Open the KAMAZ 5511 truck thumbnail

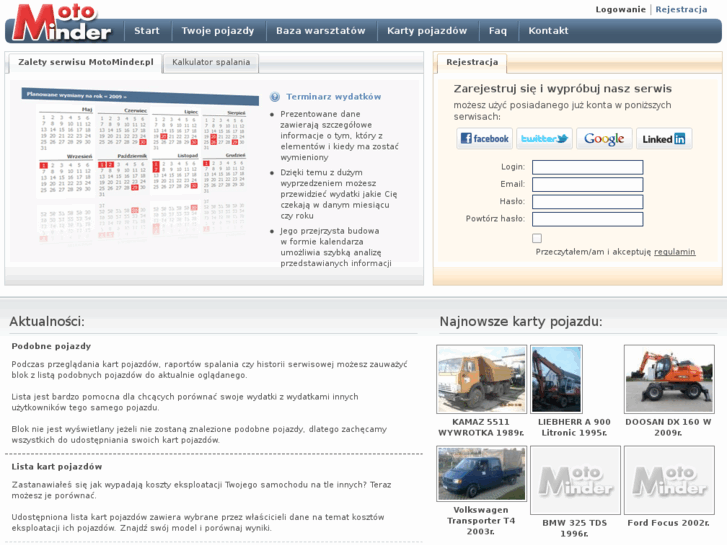tap(481, 379)
